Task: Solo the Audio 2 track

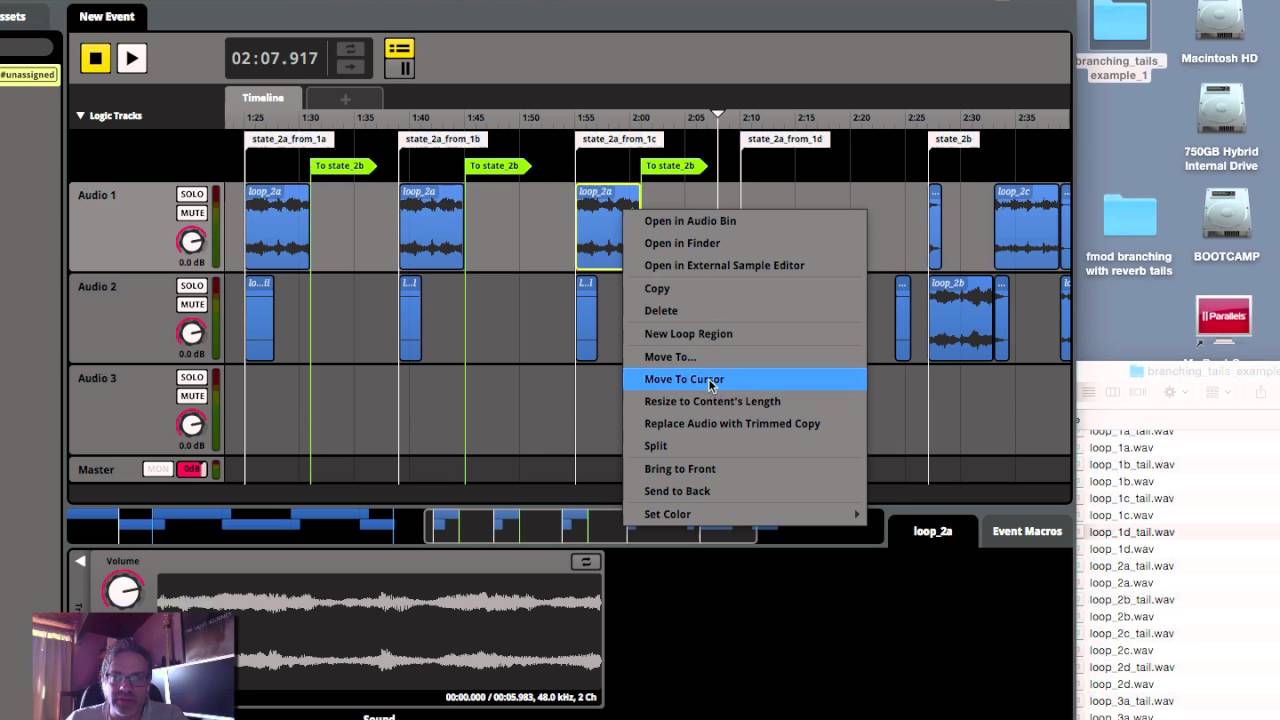Action: 192,286
